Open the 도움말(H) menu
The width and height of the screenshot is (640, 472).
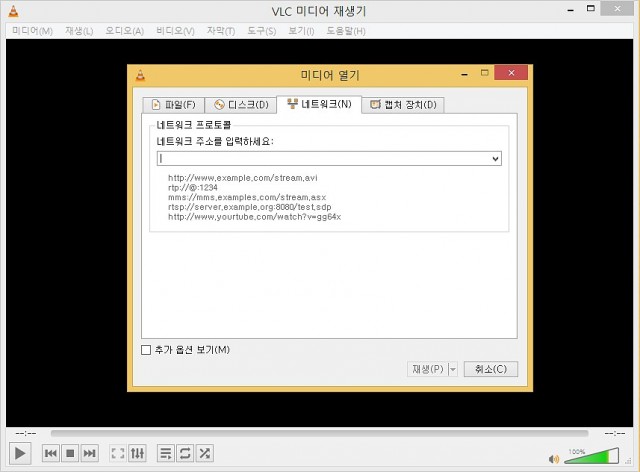tap(346, 31)
